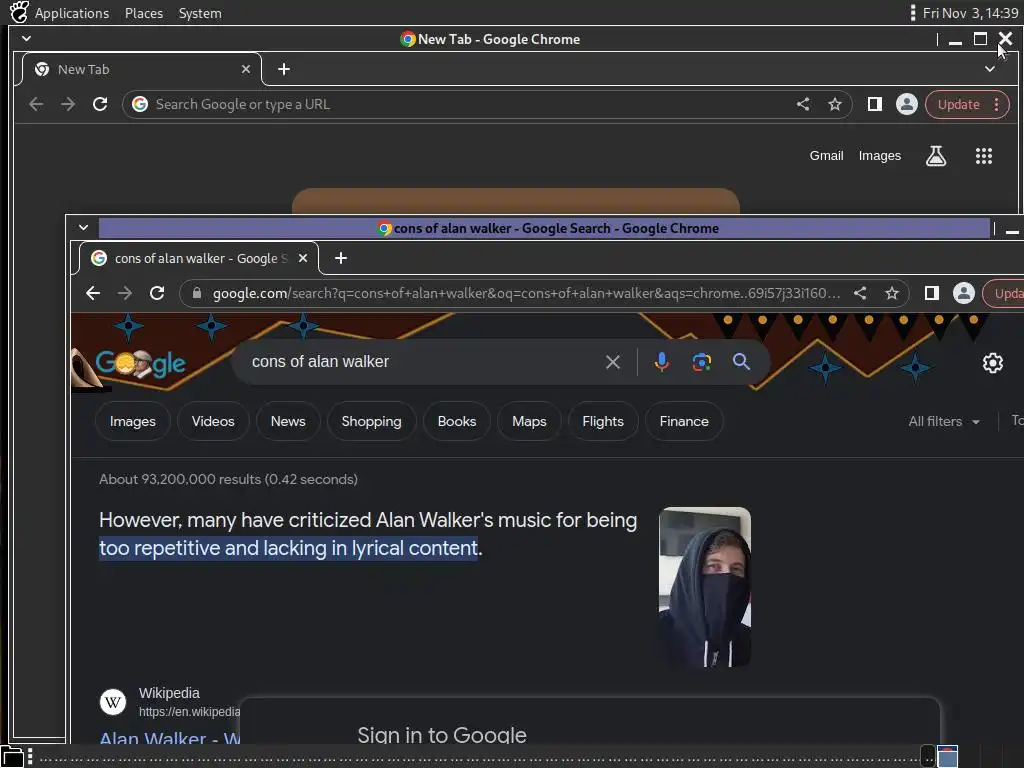Viewport: 1024px width, 768px height.
Task: Reload the Google Search results page
Action: [157, 293]
